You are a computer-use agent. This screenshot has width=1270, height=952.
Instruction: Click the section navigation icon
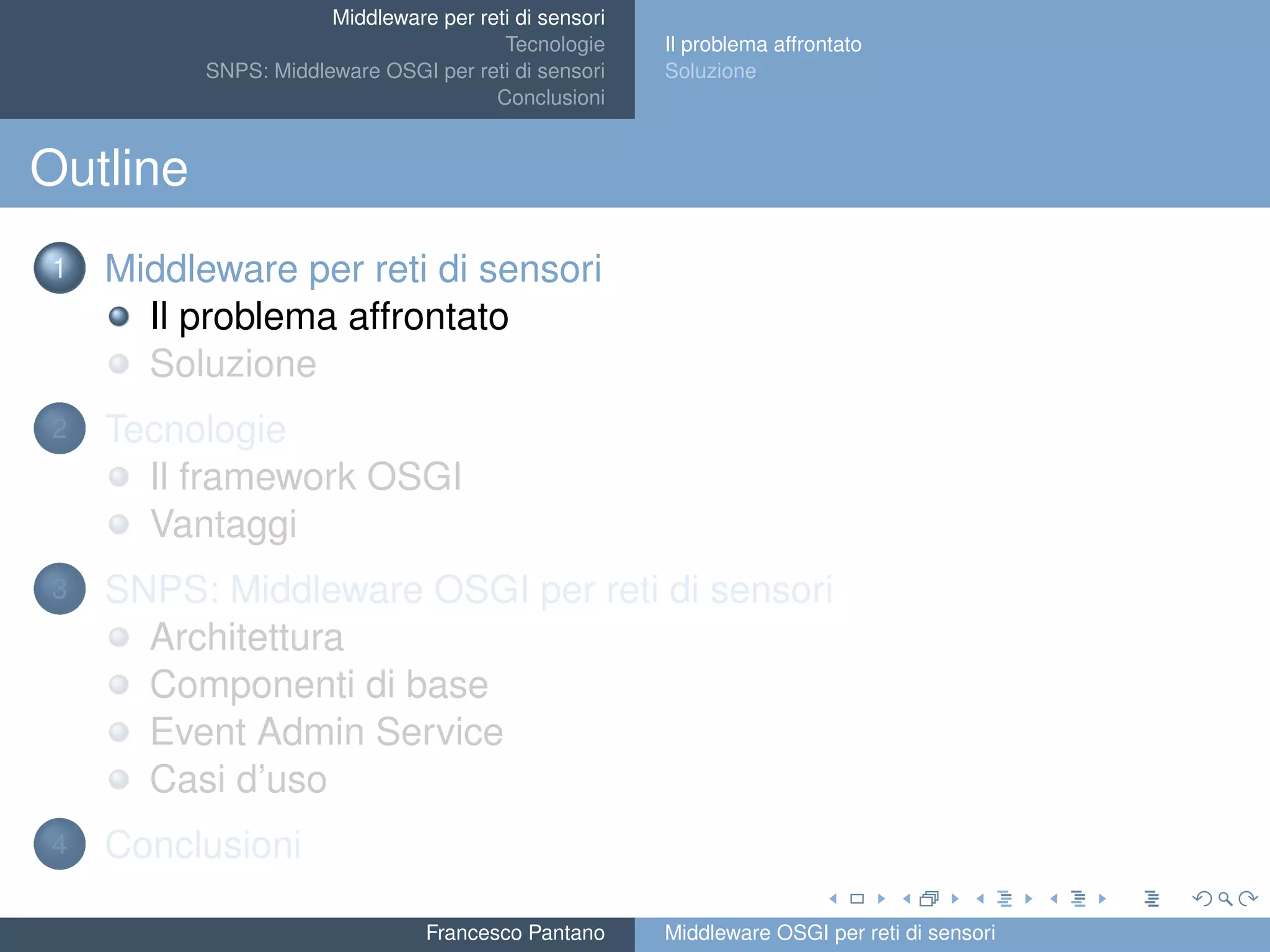click(x=1078, y=899)
